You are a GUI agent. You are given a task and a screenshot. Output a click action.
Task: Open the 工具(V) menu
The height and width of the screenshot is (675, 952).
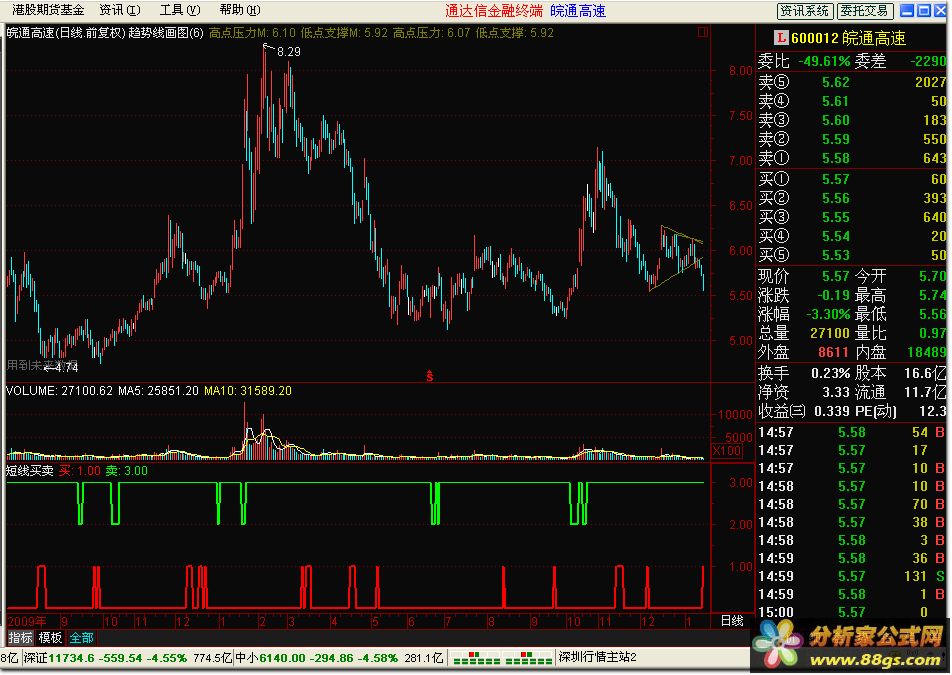click(180, 10)
